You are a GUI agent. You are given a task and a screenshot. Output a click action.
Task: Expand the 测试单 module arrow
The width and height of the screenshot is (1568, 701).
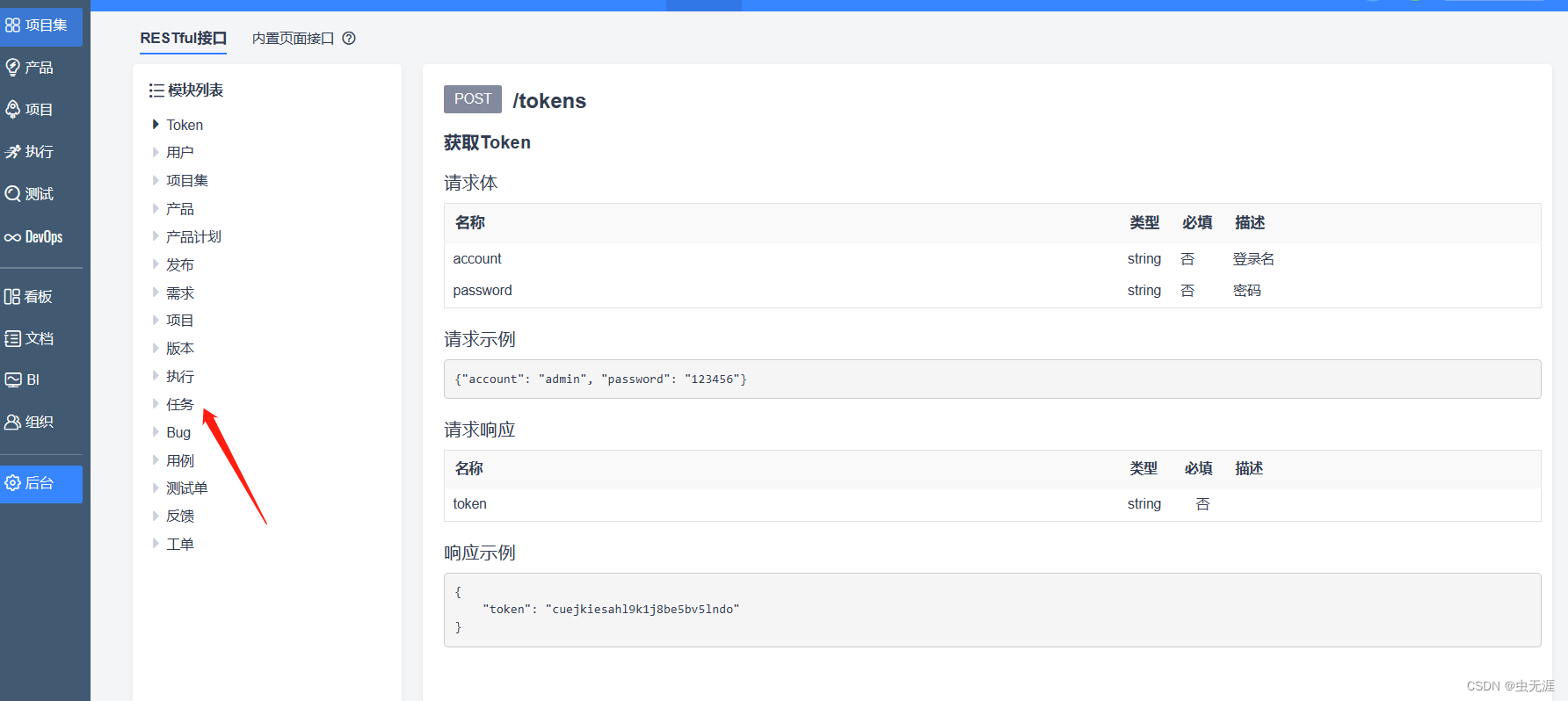(156, 488)
